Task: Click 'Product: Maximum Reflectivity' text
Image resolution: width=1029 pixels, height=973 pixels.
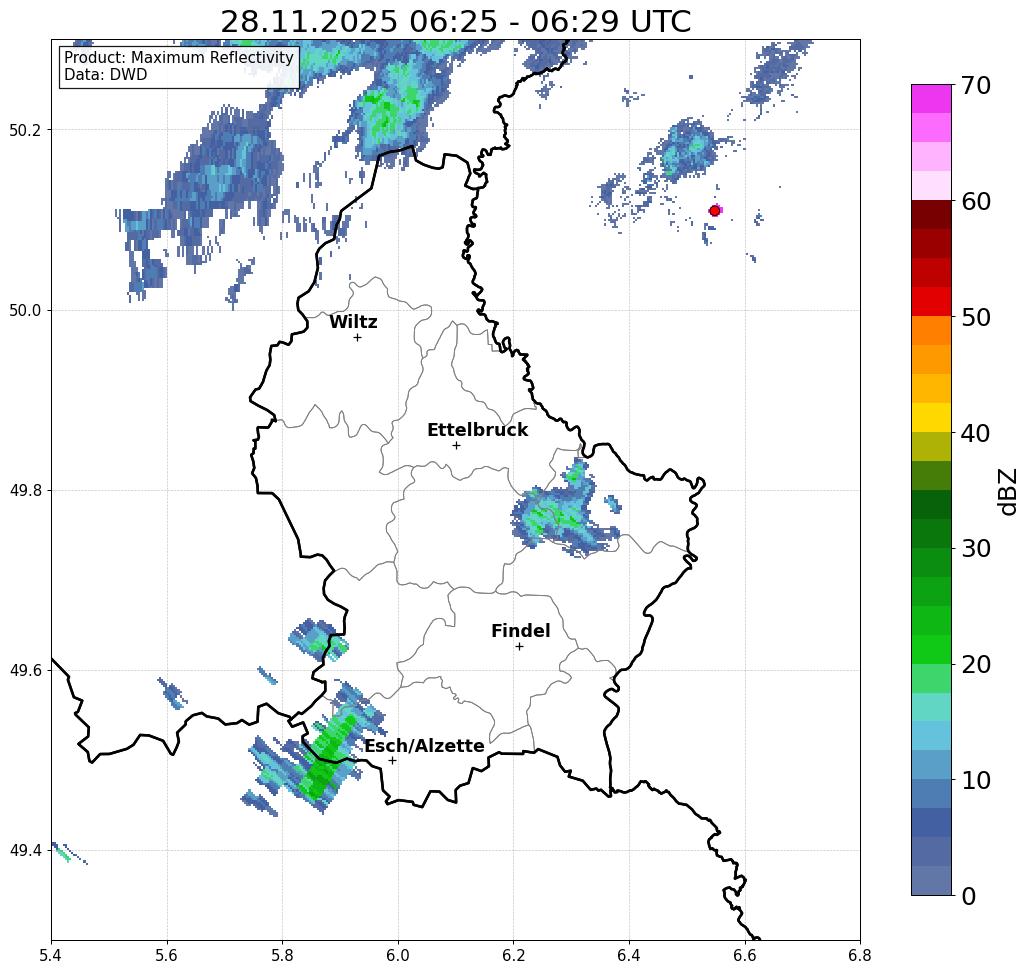Action: (x=178, y=58)
